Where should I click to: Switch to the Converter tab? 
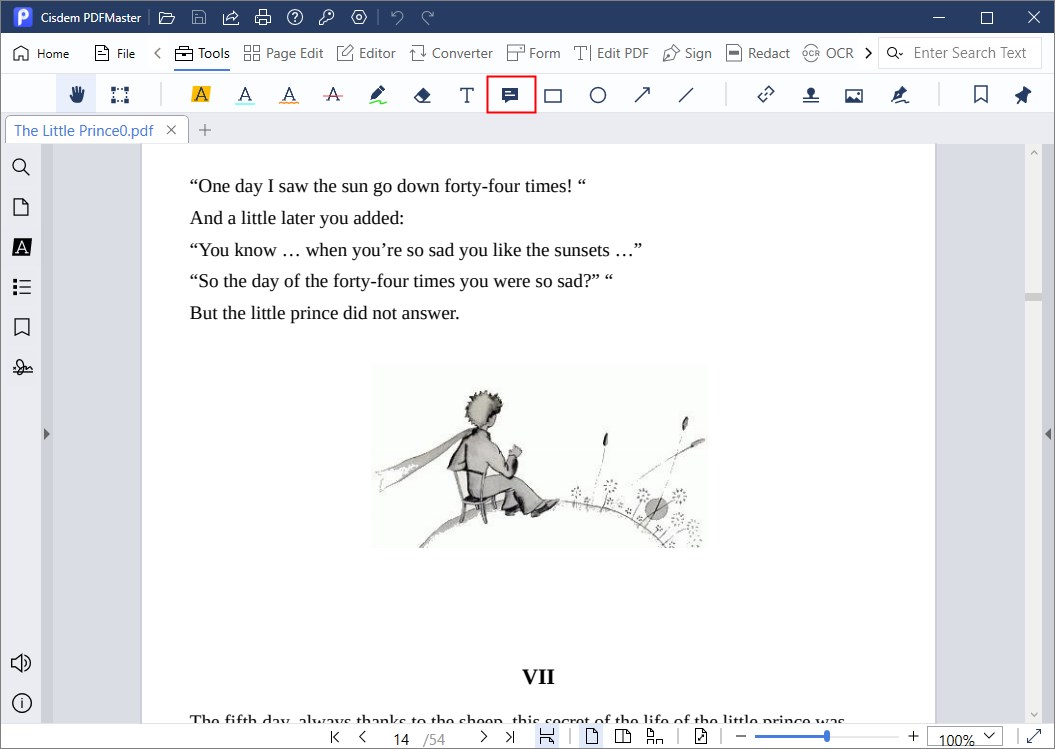coord(451,53)
